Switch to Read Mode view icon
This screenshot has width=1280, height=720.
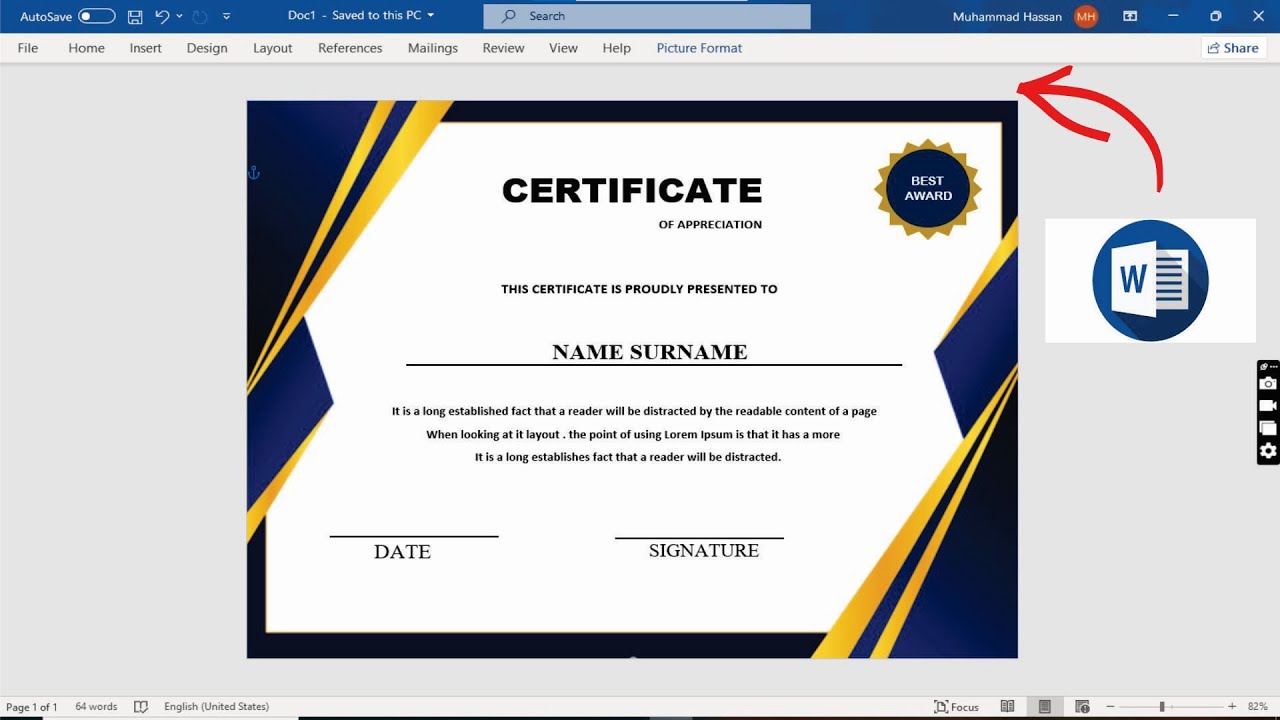pos(1008,707)
